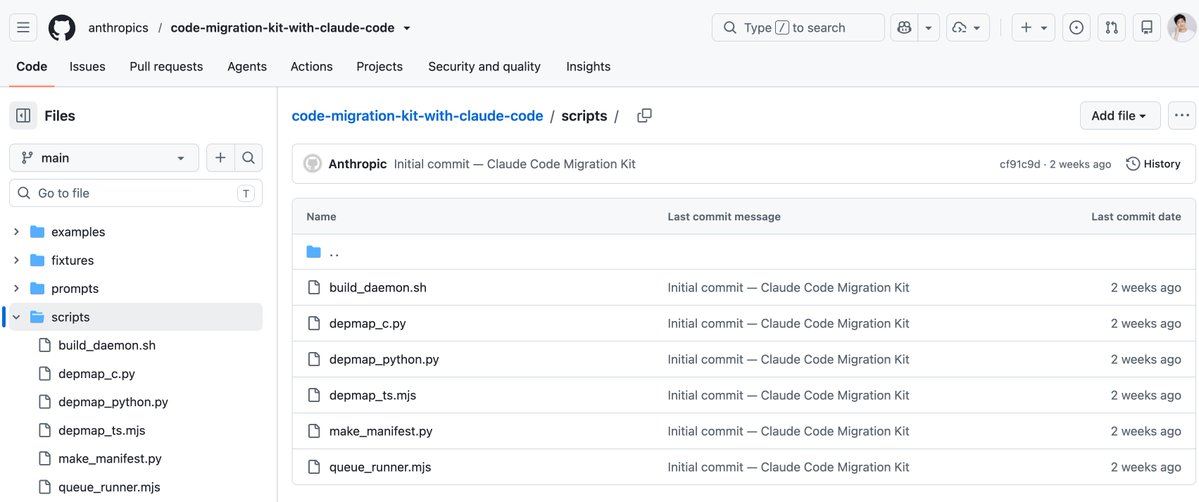
Task: Collapse the scripts folder in the tree
Action: 16,317
